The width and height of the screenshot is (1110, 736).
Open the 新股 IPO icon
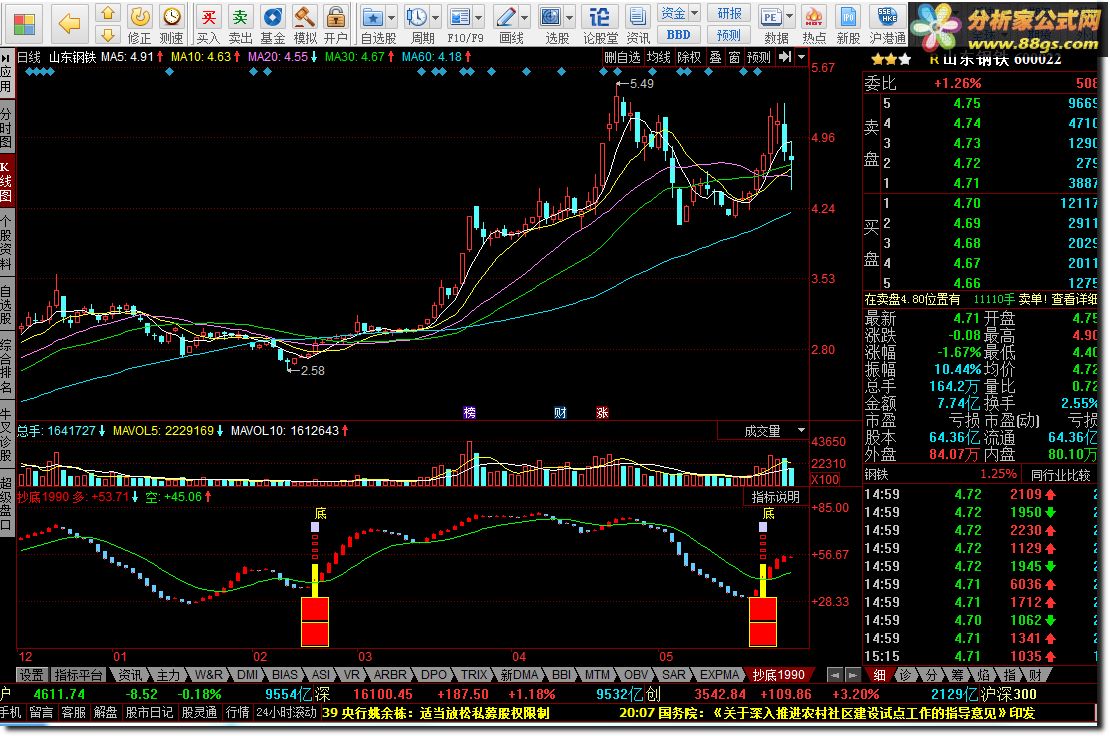pyautogui.click(x=847, y=25)
